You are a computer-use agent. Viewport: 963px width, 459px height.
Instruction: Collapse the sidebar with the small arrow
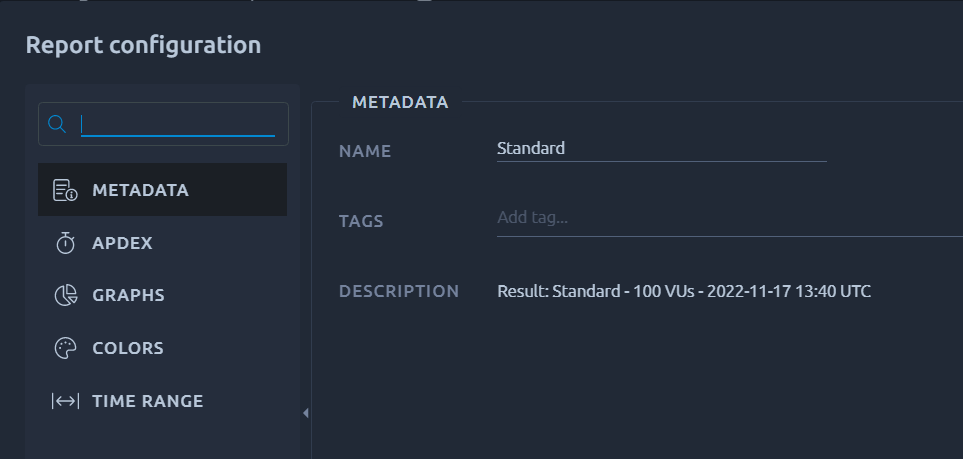pos(306,413)
